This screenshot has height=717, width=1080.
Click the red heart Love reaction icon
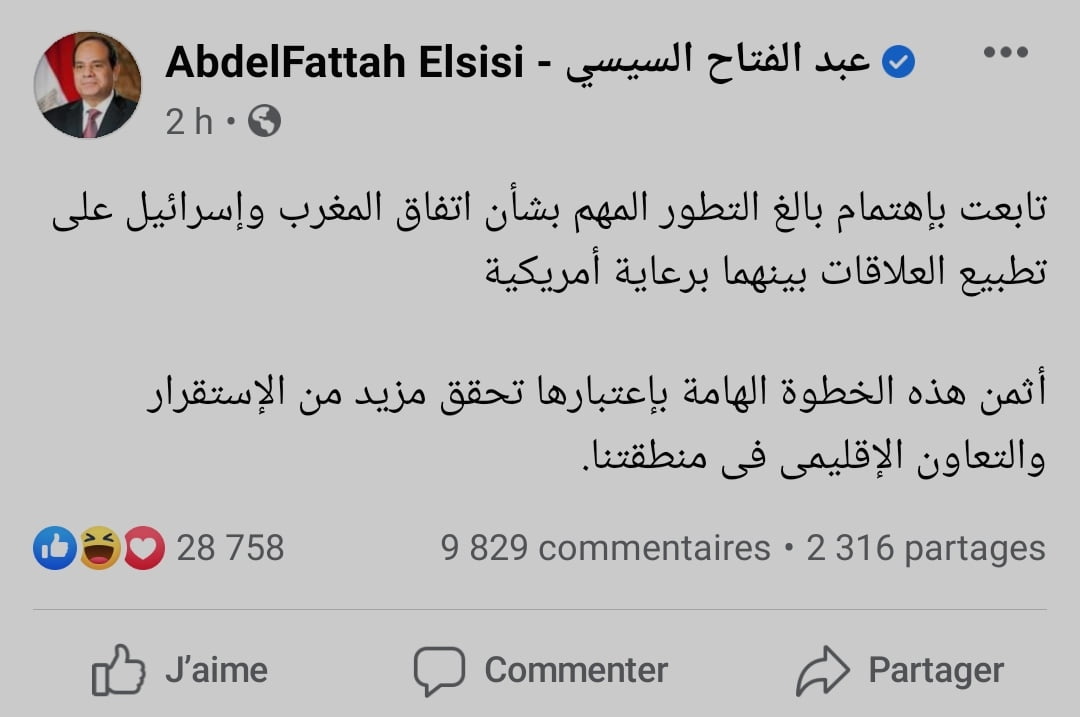click(x=144, y=548)
